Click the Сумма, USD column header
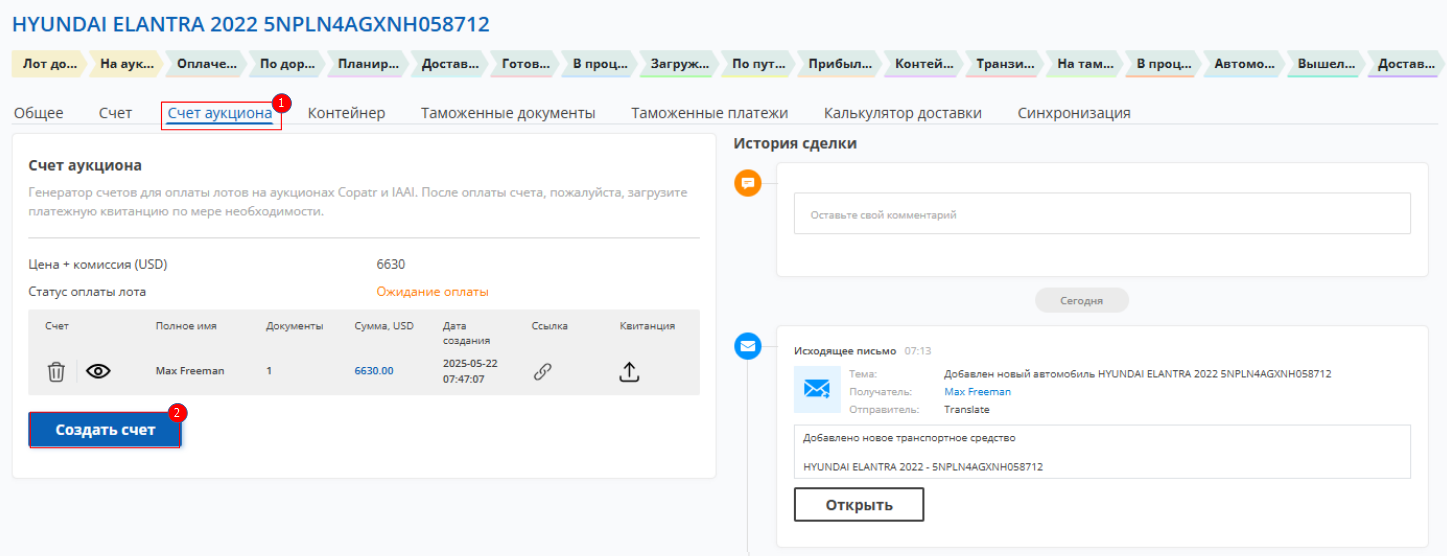Screen dimensions: 1447x556 tap(384, 326)
